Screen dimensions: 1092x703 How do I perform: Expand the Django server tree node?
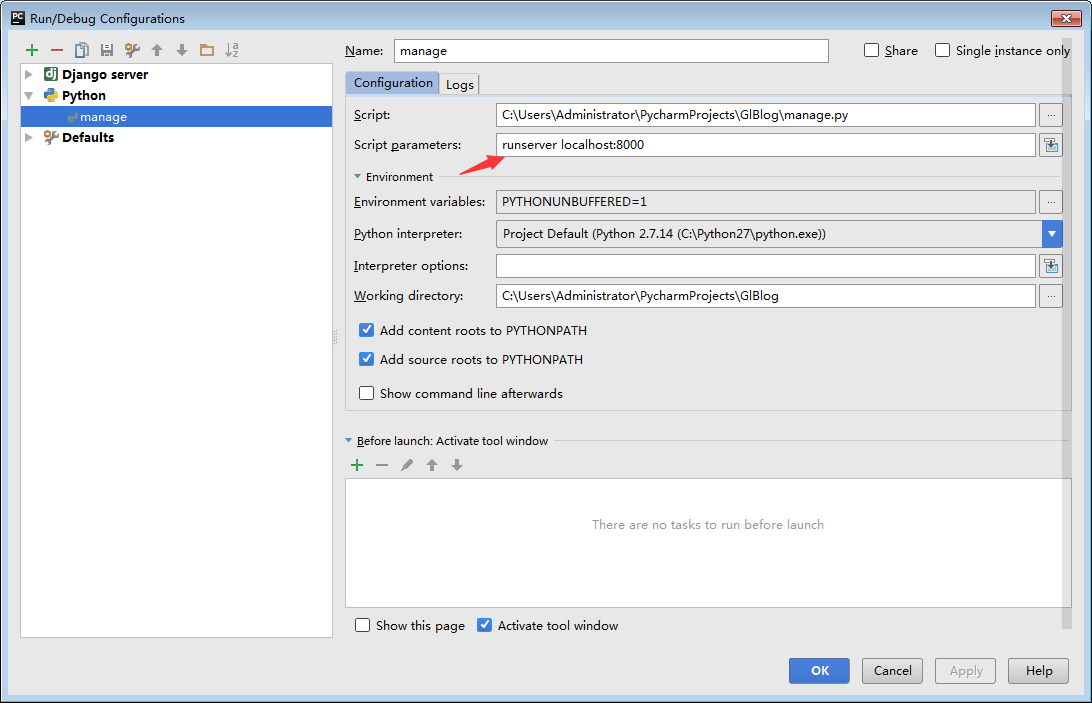[29, 75]
